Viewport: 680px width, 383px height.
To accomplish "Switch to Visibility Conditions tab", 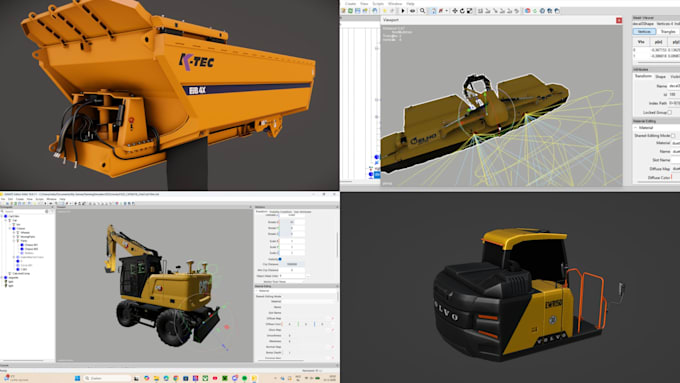I will tap(281, 212).
